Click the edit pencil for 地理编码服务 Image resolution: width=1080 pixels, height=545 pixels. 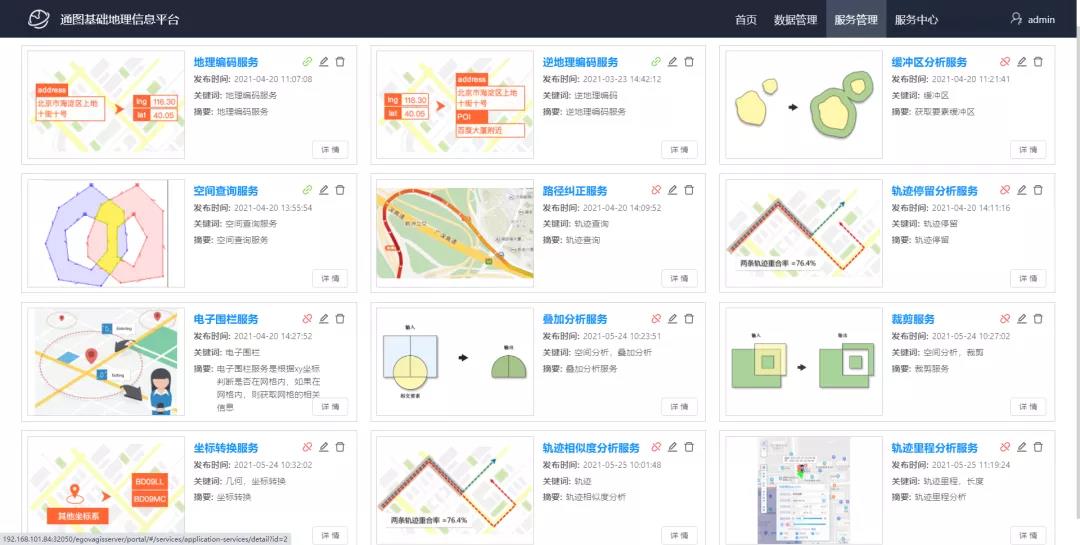pos(323,62)
